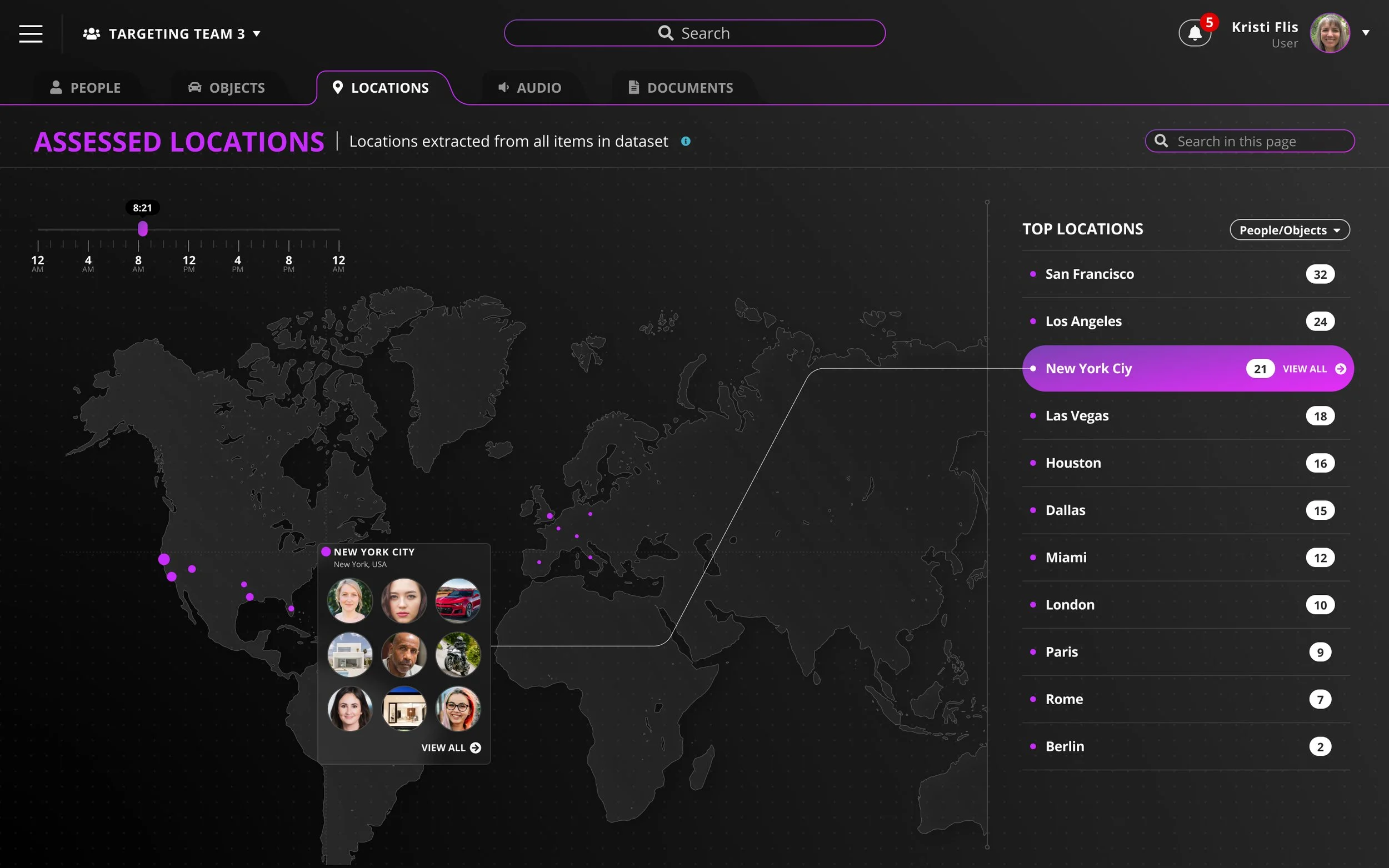Open the People/Objects filter dropdown
This screenshot has width=1389, height=868.
pyautogui.click(x=1289, y=230)
